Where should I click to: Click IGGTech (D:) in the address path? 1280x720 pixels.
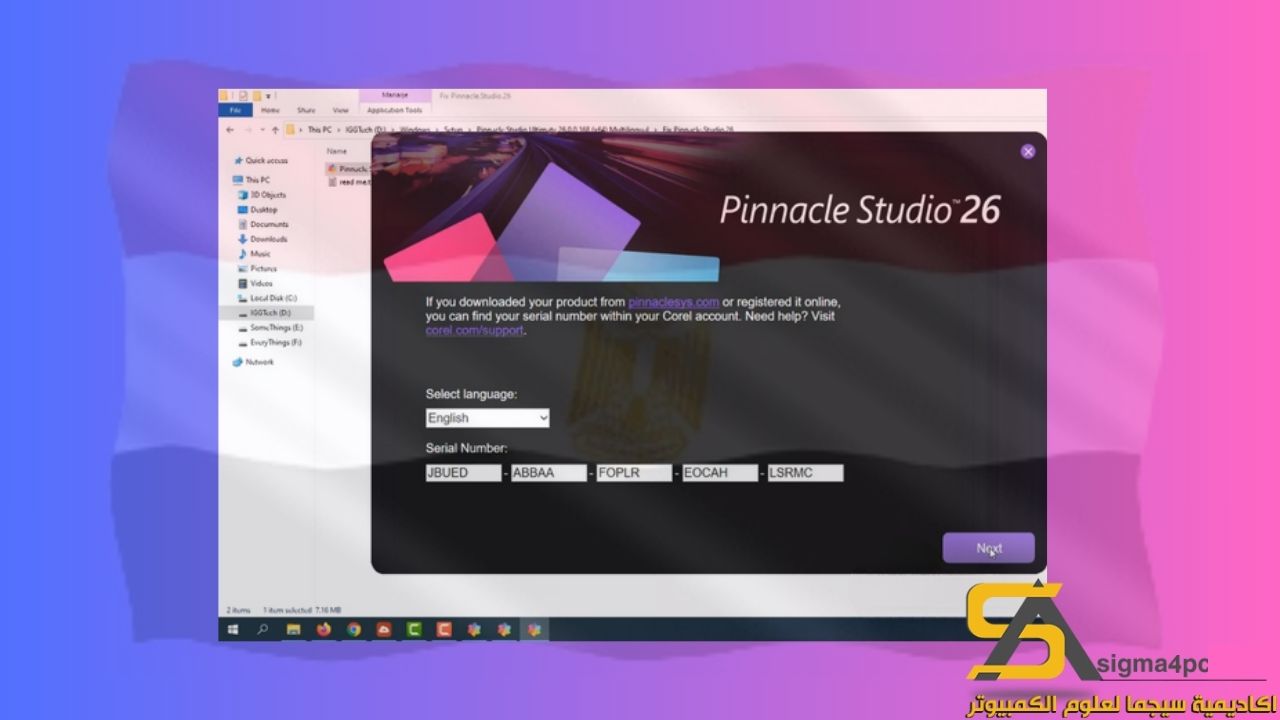366,130
